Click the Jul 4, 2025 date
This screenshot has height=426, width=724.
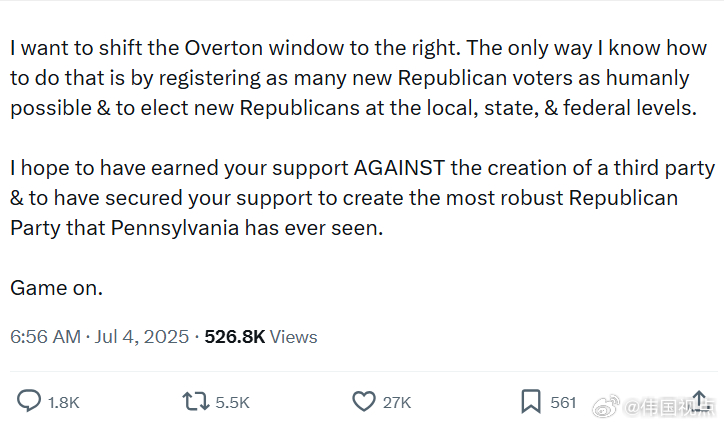click(x=142, y=336)
